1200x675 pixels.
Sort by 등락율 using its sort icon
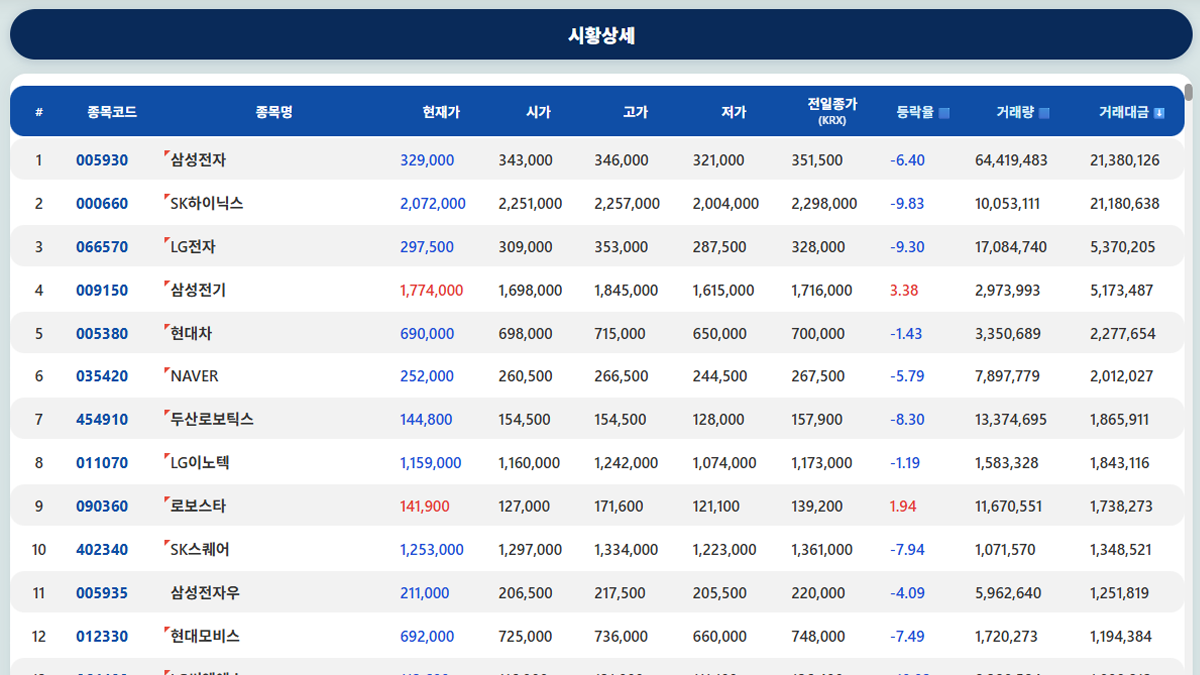pyautogui.click(x=944, y=113)
